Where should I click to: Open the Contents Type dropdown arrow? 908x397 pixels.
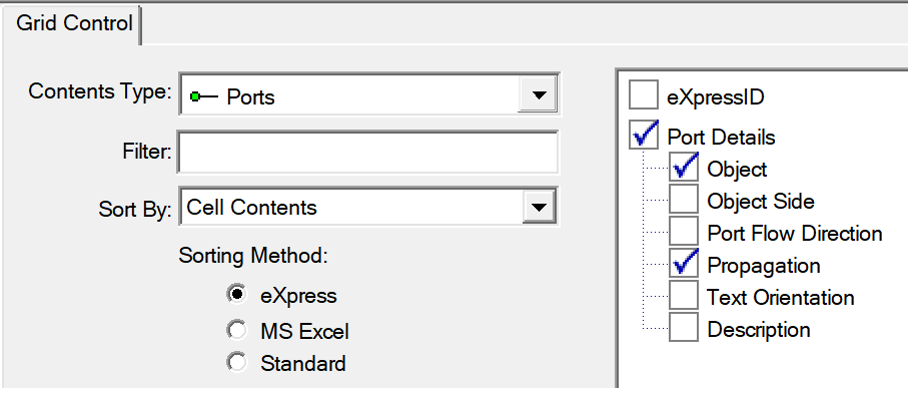point(539,95)
